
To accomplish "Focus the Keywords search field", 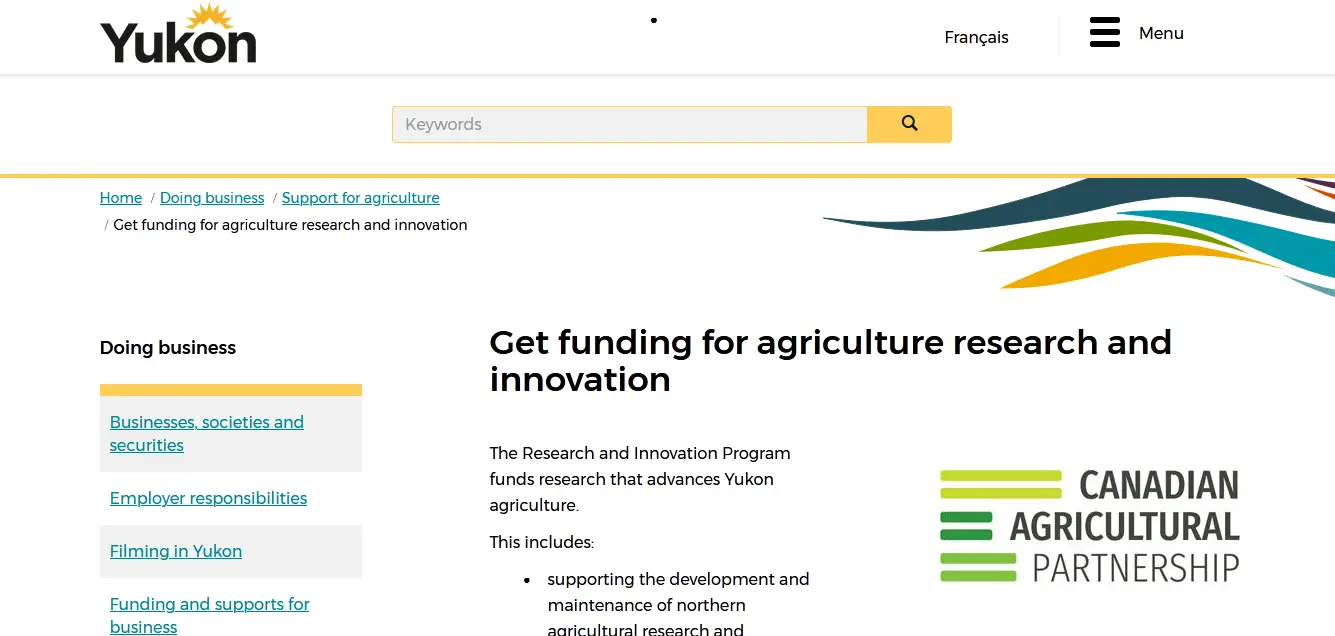I will pyautogui.click(x=629, y=125).
